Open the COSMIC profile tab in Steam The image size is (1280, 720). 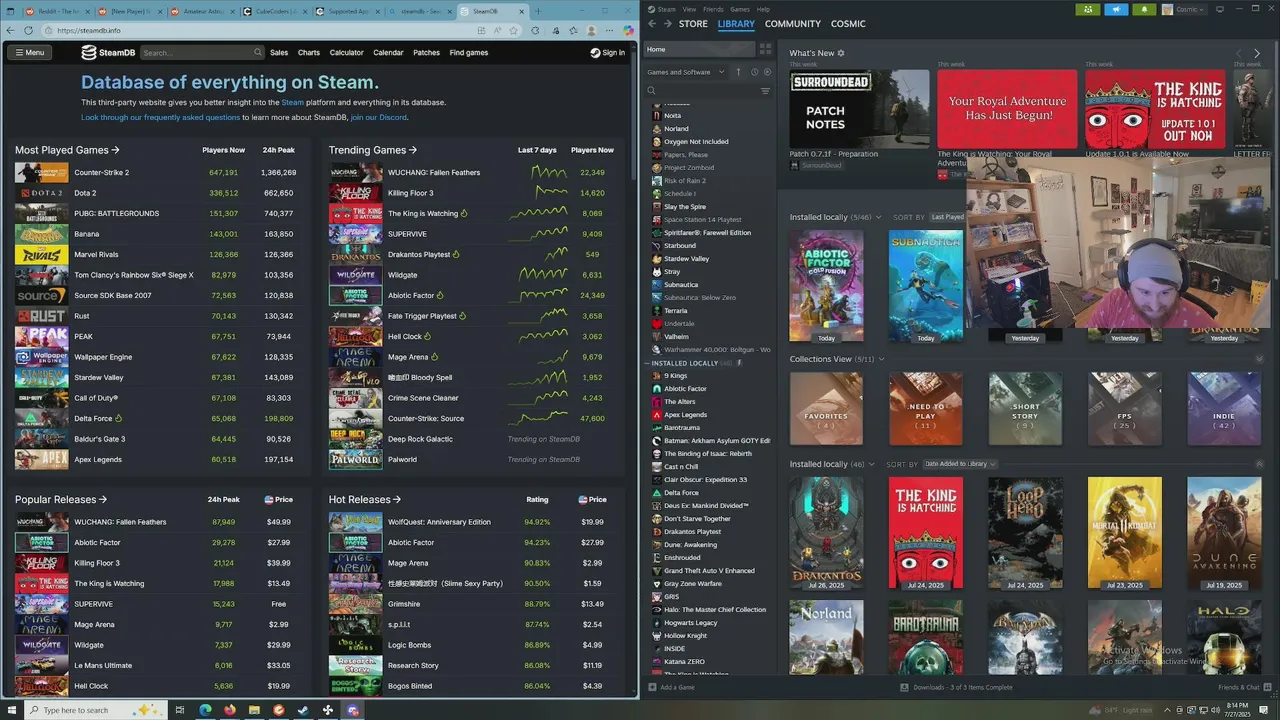point(848,23)
